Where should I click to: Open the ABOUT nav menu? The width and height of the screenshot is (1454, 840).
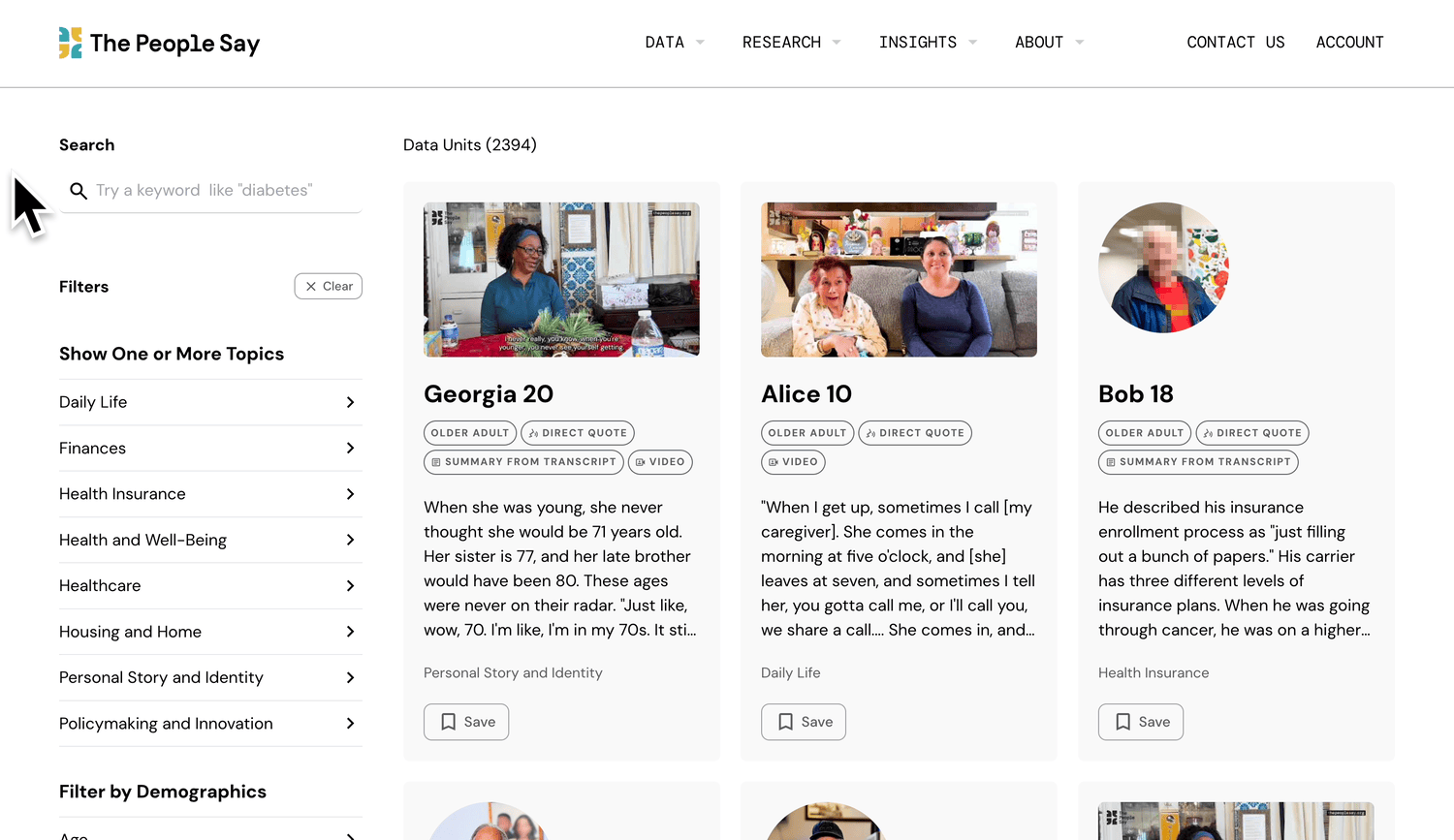click(1049, 43)
